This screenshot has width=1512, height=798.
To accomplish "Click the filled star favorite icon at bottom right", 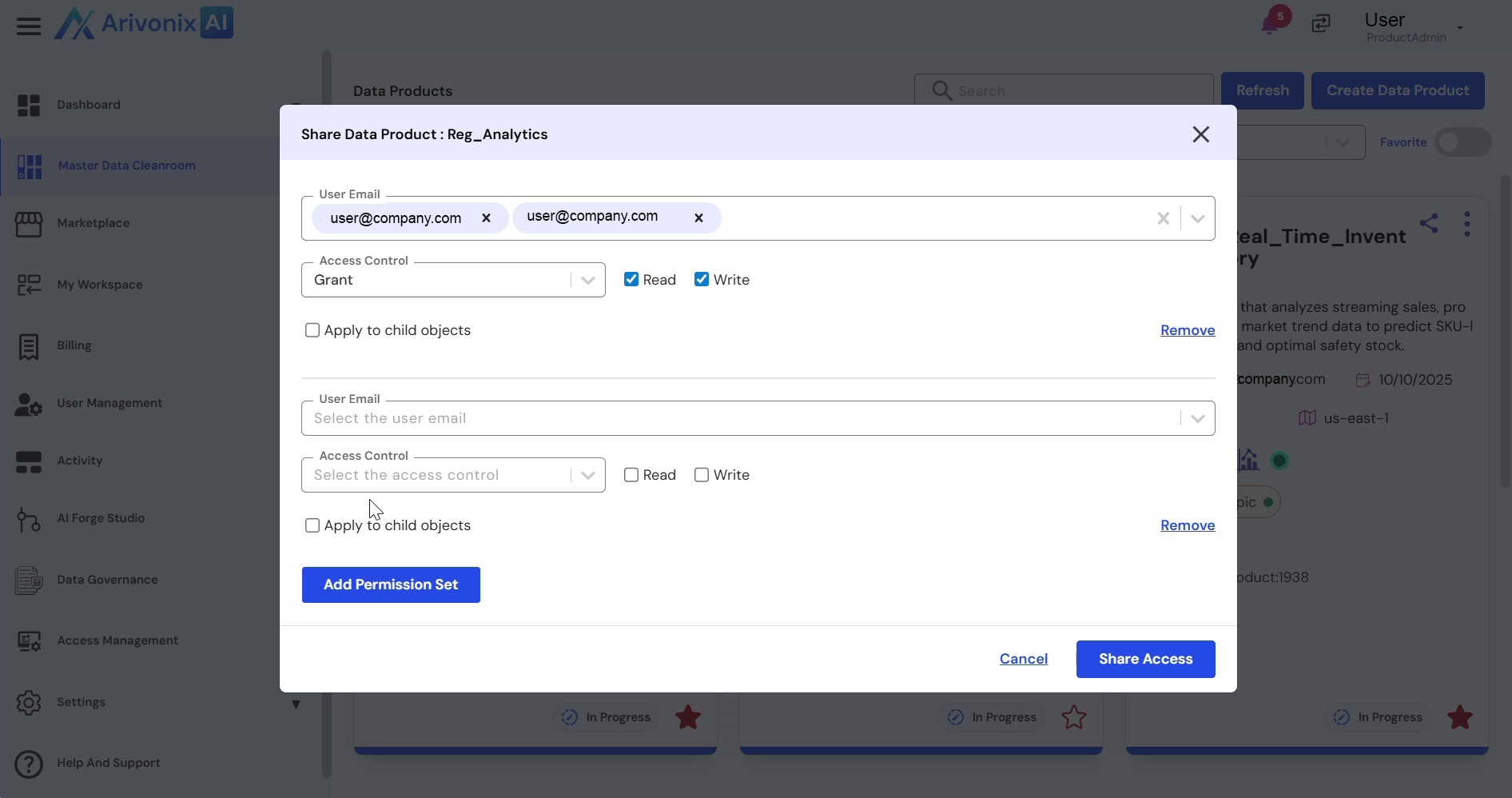I will pyautogui.click(x=1459, y=717).
